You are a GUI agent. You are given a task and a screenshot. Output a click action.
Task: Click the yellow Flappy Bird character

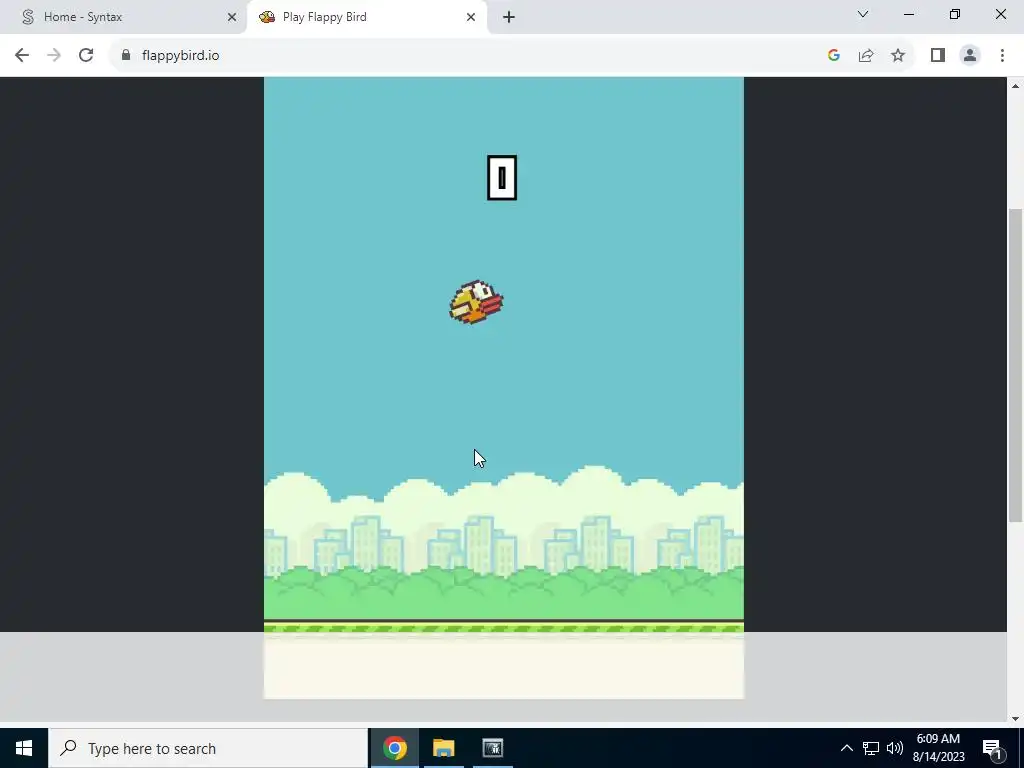tap(476, 302)
